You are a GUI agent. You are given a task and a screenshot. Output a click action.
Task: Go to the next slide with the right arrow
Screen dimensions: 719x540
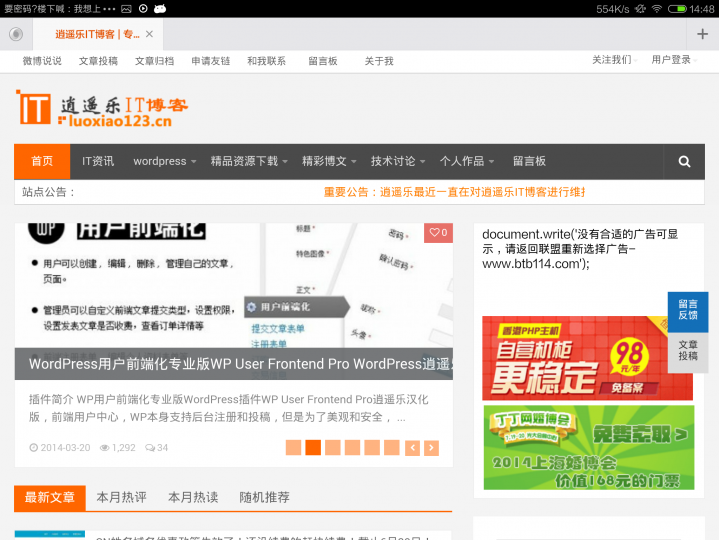pyautogui.click(x=431, y=448)
